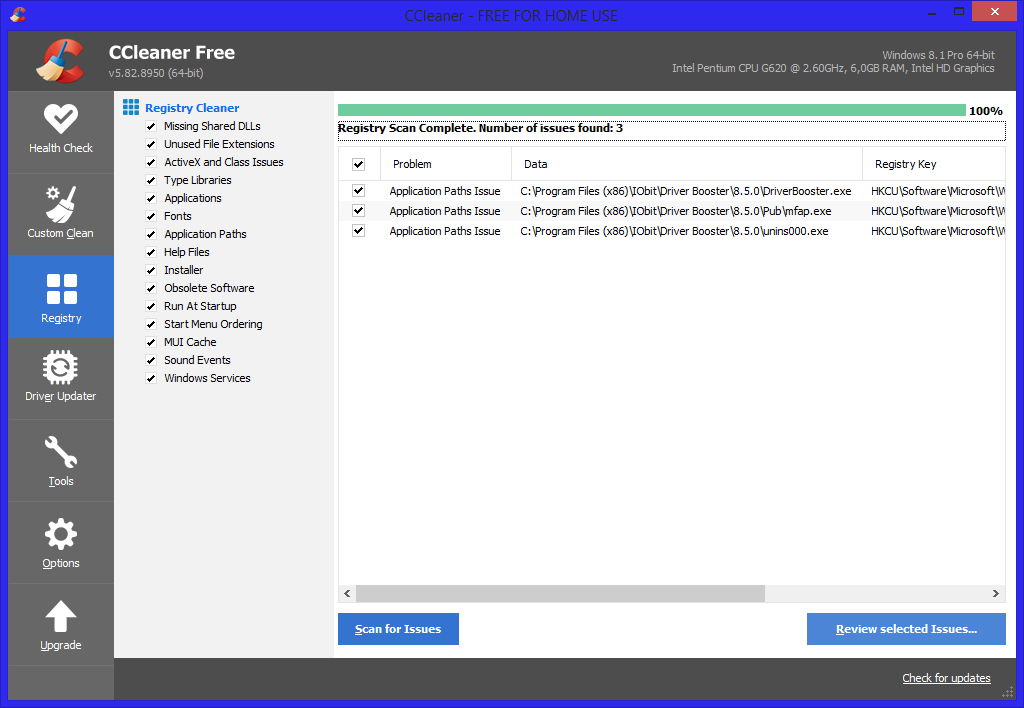Disable Application Paths scanning checkbox
The height and width of the screenshot is (708, 1024).
tap(151, 234)
